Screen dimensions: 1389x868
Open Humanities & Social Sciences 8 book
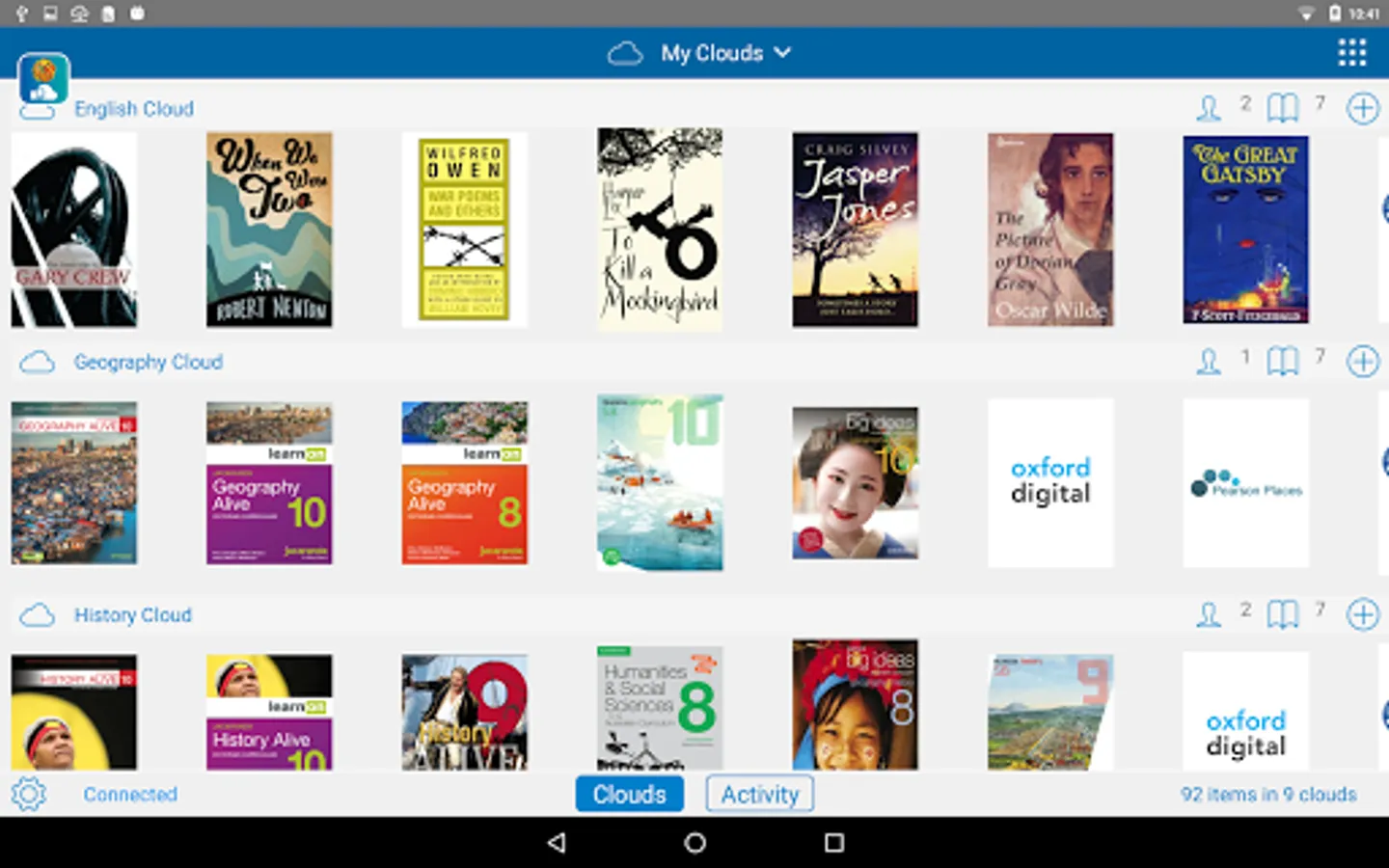point(660,708)
